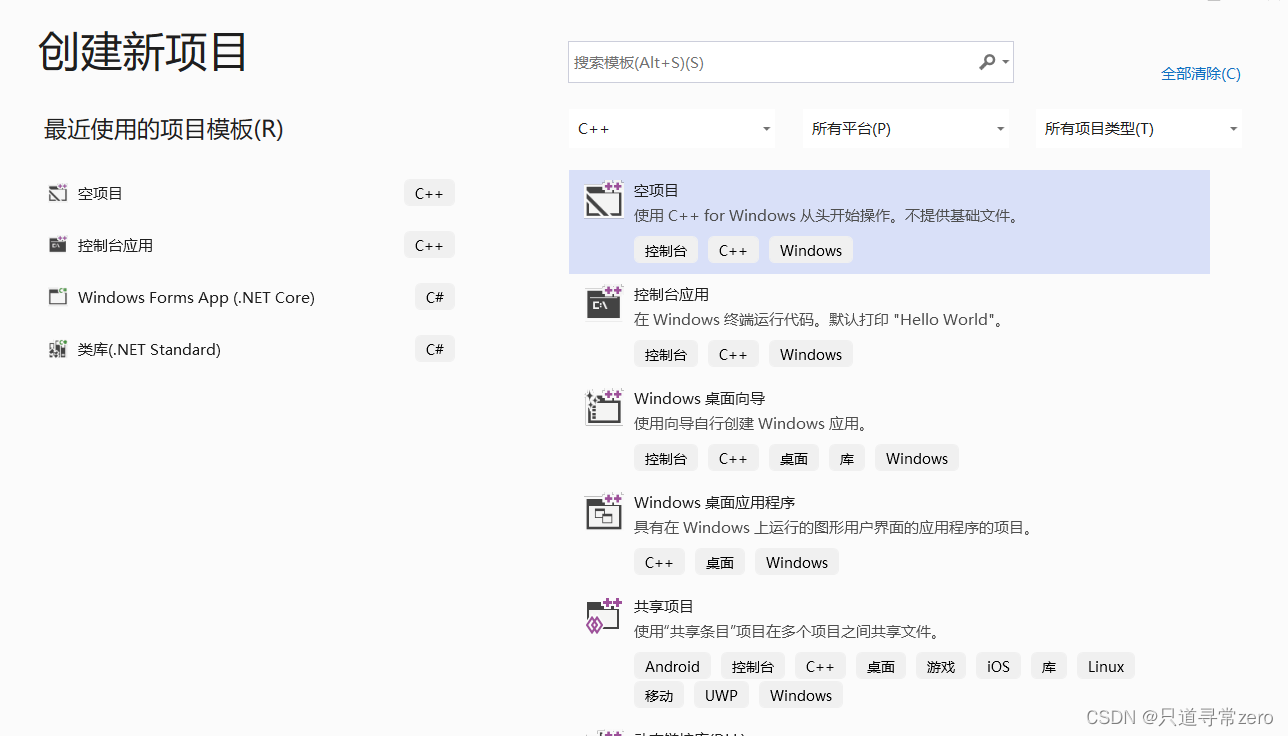Screen dimensions: 1288x736
Task: Click 游戏 tag under 共享项目
Action: (941, 666)
